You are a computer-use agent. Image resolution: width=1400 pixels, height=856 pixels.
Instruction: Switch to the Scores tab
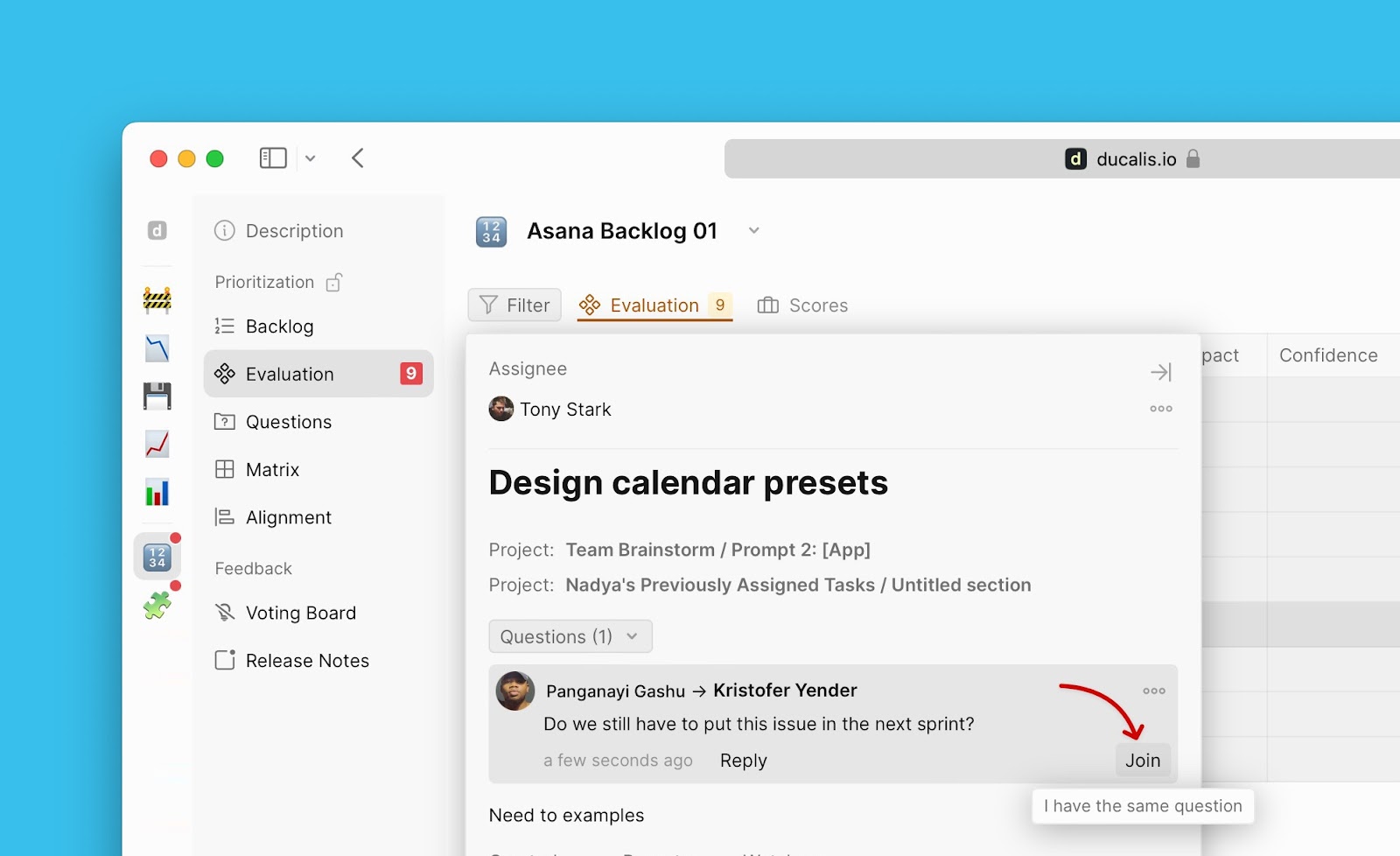(x=802, y=305)
